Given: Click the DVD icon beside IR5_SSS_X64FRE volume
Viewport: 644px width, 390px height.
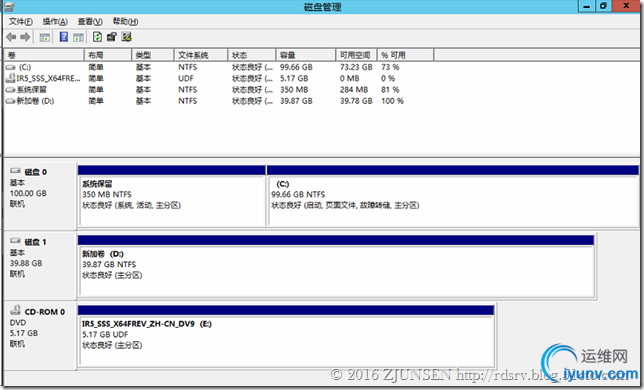Looking at the screenshot, I should tap(10, 78).
